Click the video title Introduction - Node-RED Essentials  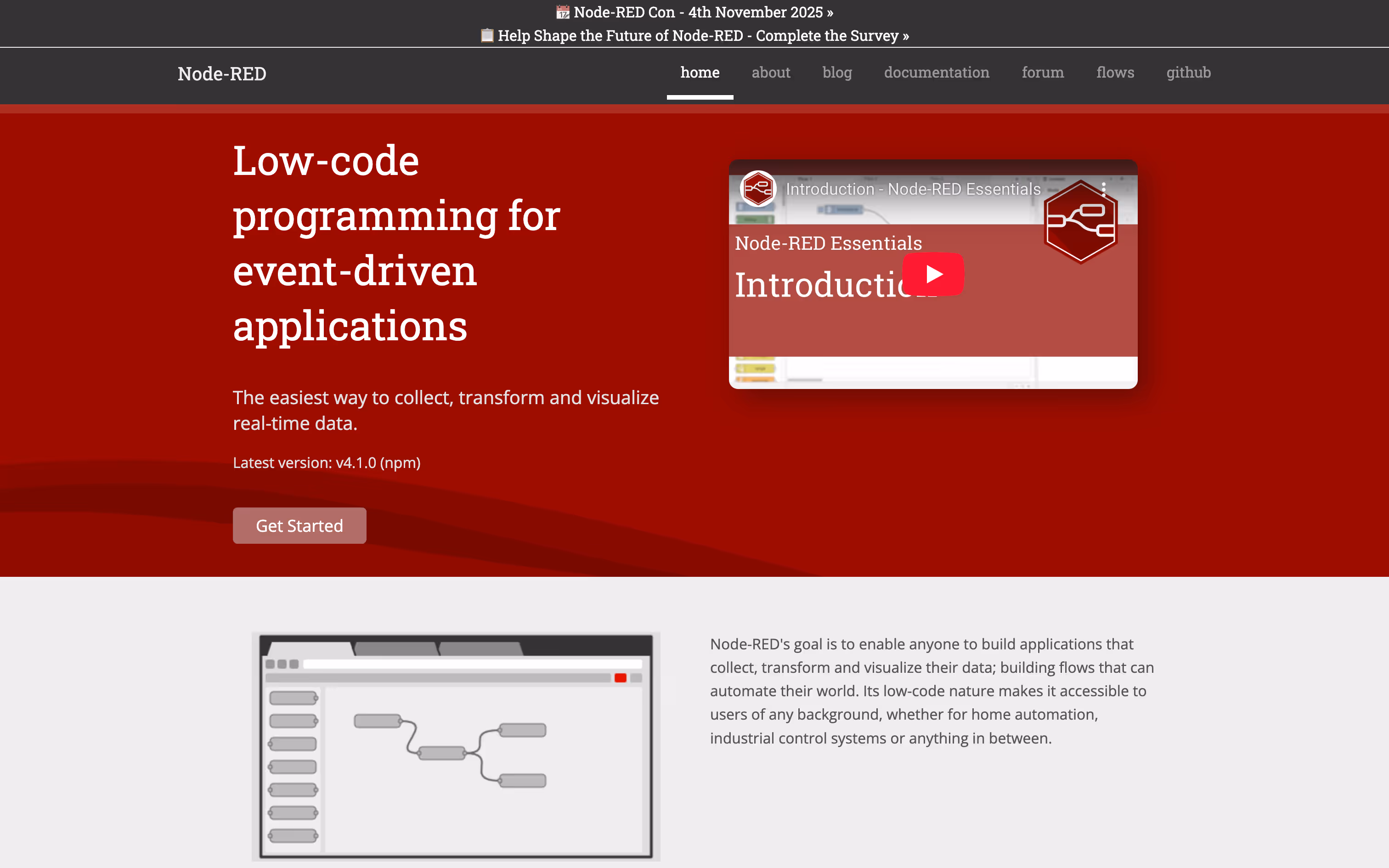tap(913, 189)
